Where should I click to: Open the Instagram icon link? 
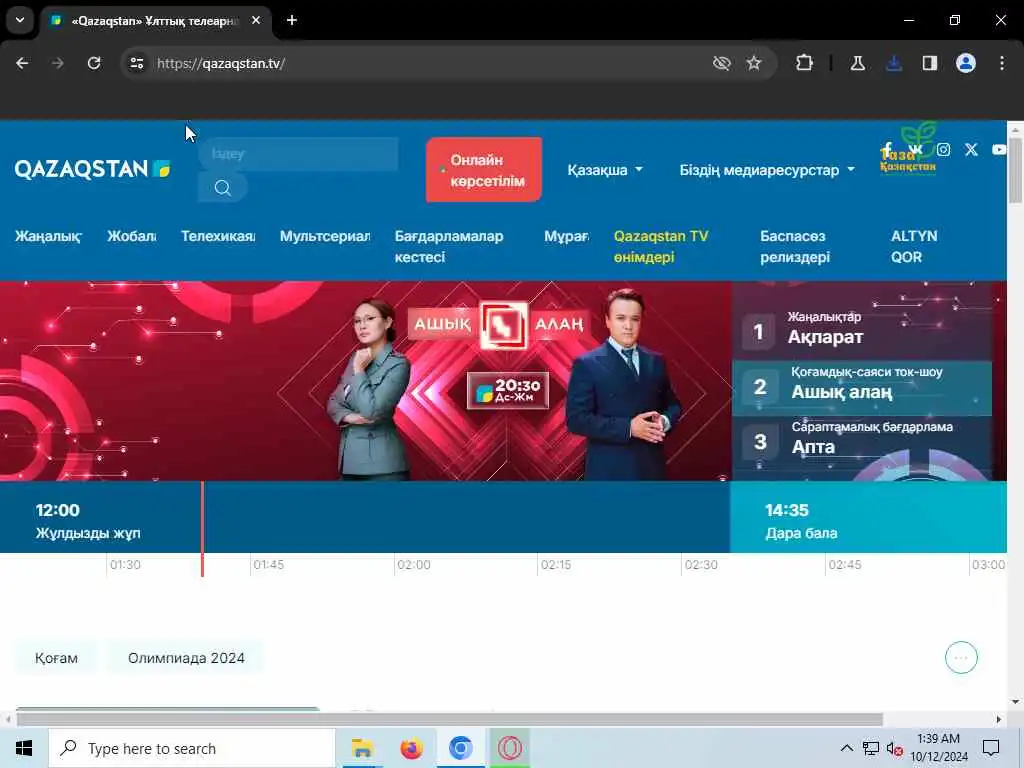(x=944, y=150)
